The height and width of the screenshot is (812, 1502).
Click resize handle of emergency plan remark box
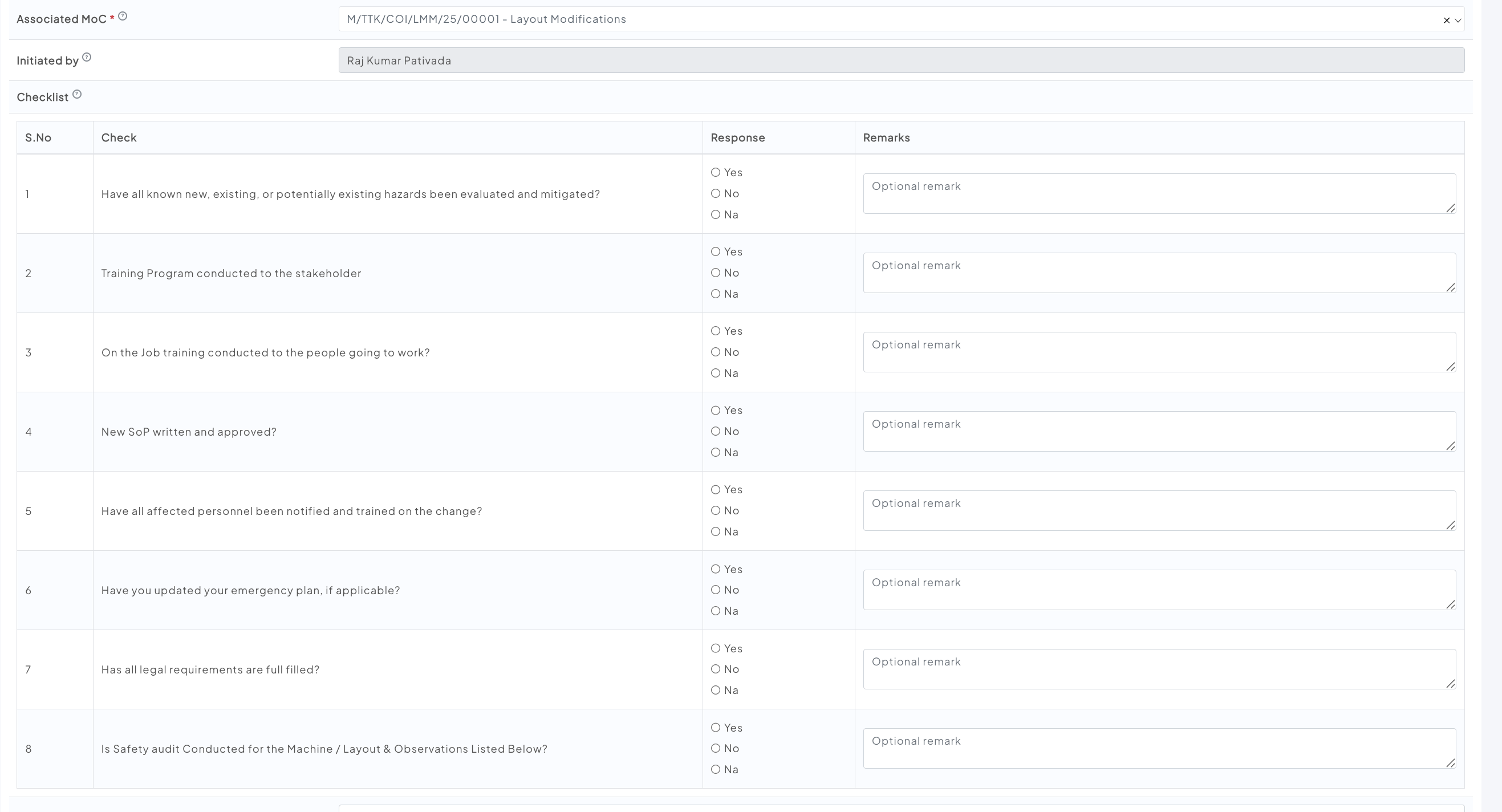[x=1451, y=604]
